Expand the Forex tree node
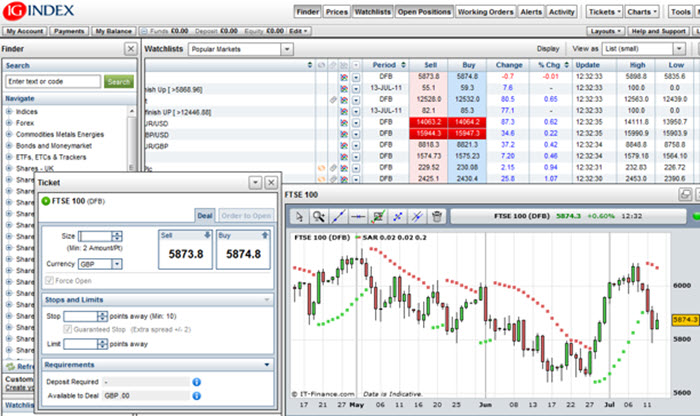Viewport: 700px width, 416px height. tap(9, 123)
